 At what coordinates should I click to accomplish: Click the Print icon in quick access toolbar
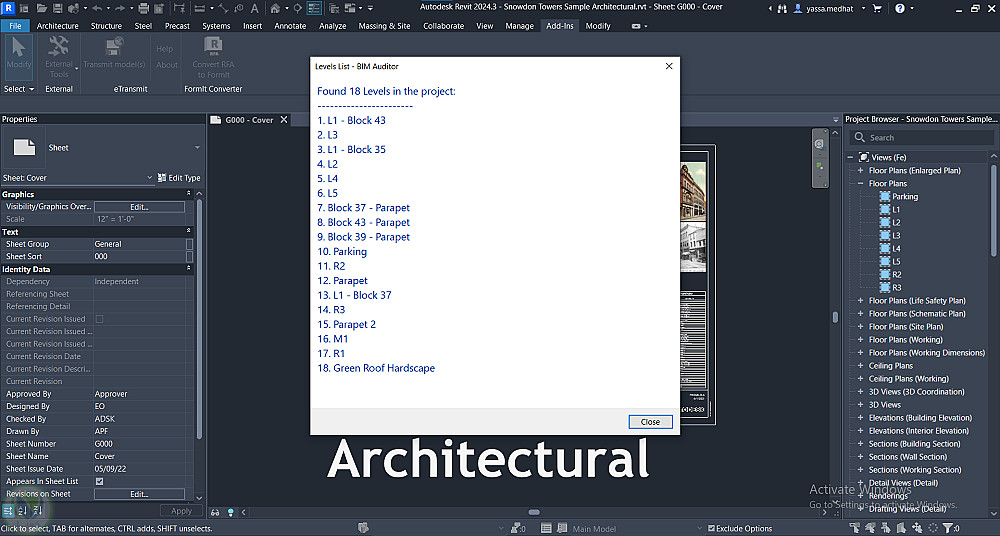143,8
